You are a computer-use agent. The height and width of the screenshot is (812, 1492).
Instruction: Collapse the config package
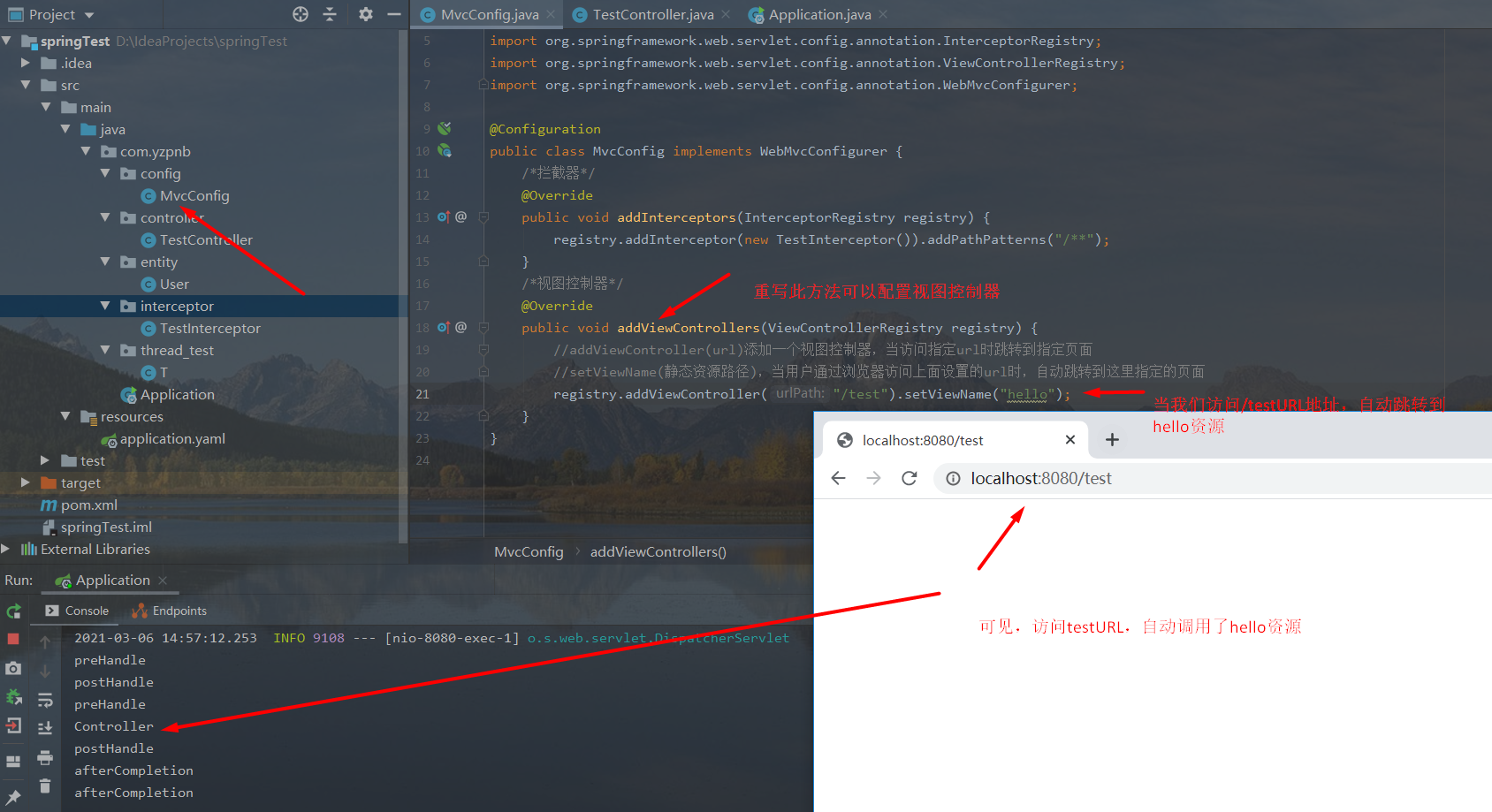106,173
